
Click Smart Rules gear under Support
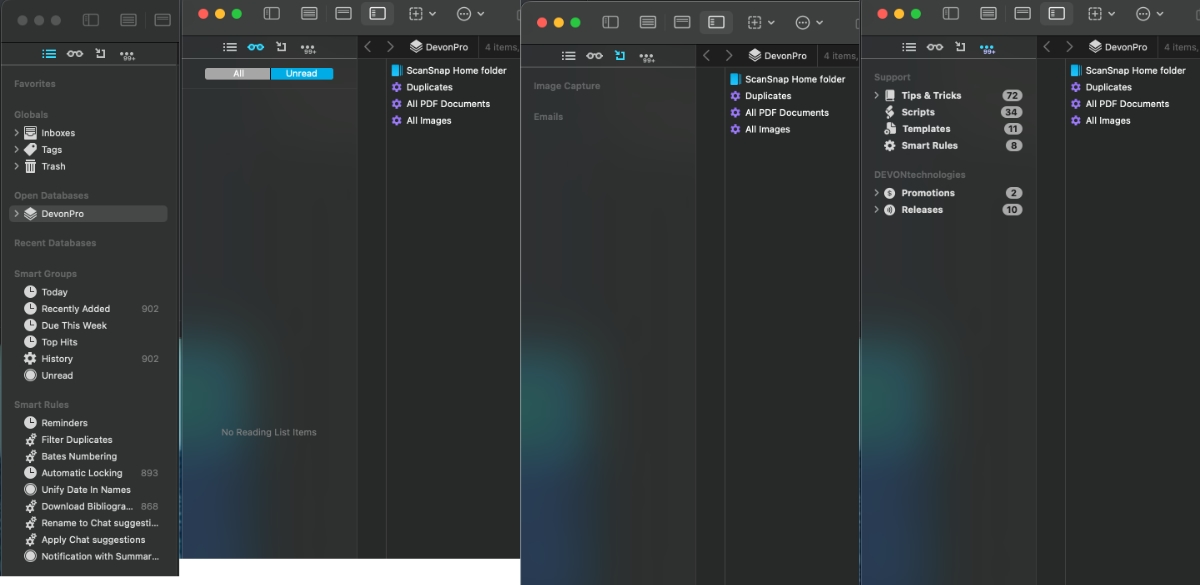tap(890, 146)
